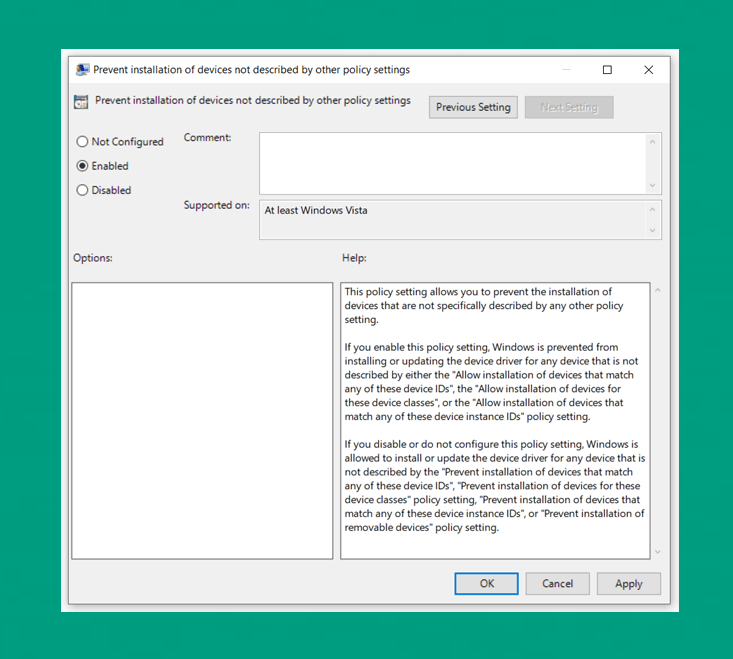
Task: Click the 'If you enable this policy' paragraph
Action: coord(491,381)
